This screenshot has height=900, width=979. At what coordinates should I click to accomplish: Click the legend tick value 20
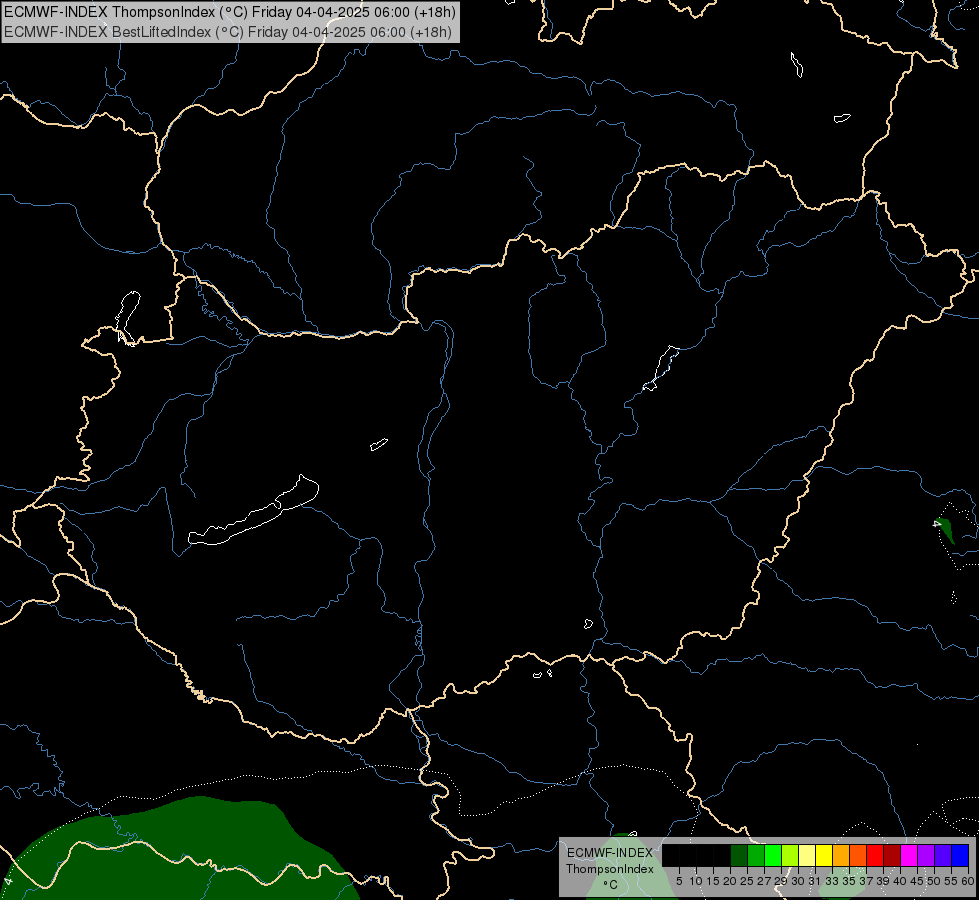(x=730, y=881)
